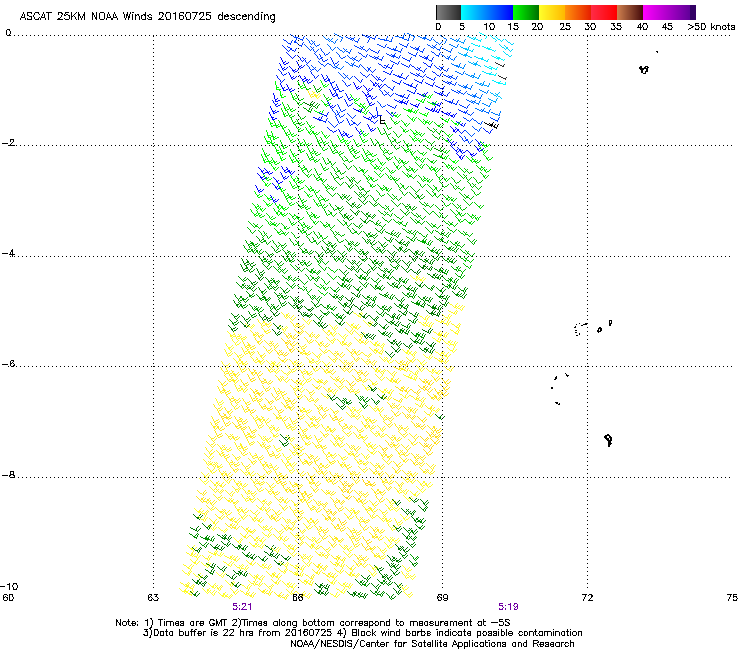Click the purple time stamp '5:19'
The height and width of the screenshot is (650, 740).
(x=508, y=607)
